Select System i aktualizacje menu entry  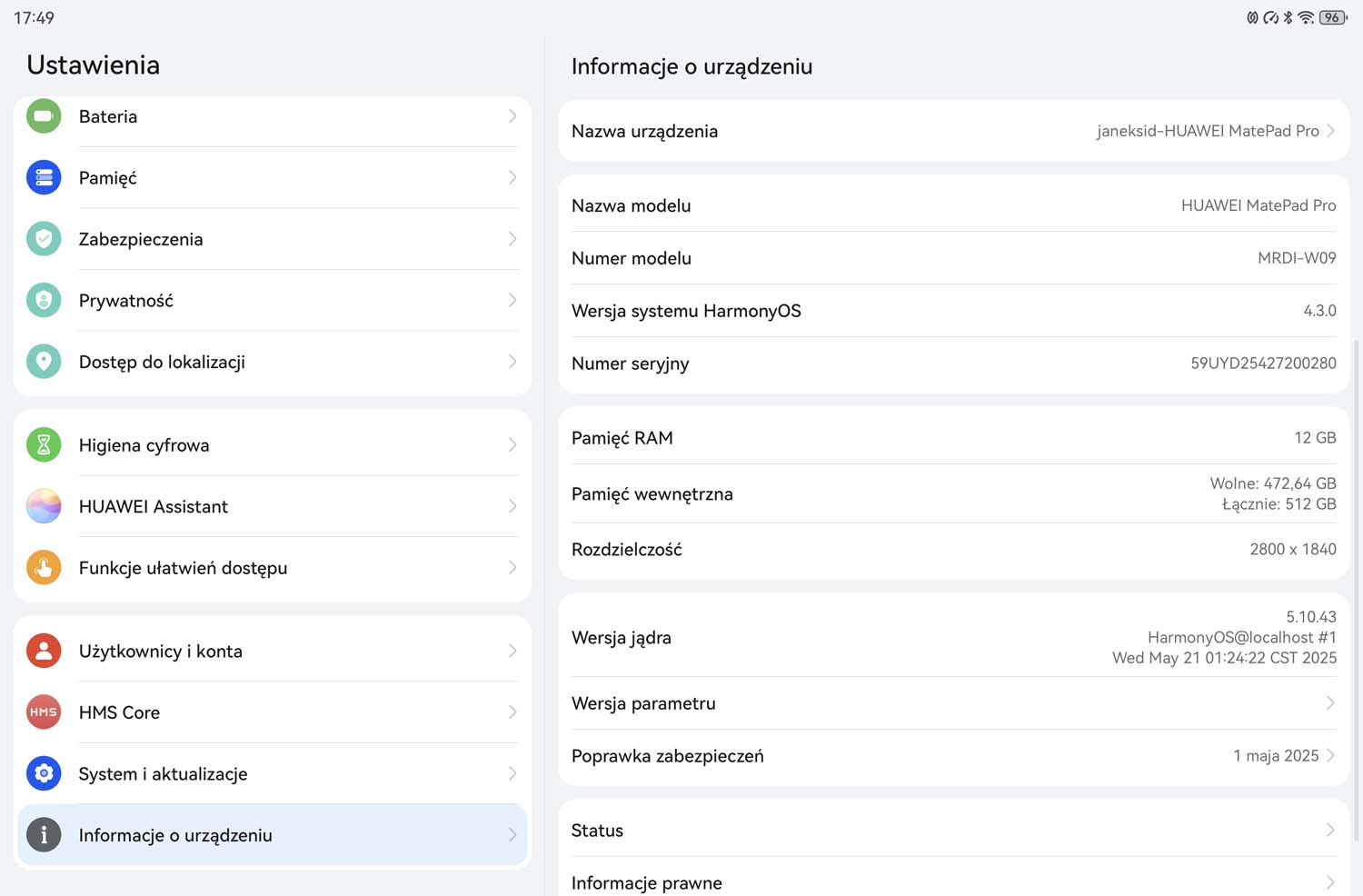(273, 773)
